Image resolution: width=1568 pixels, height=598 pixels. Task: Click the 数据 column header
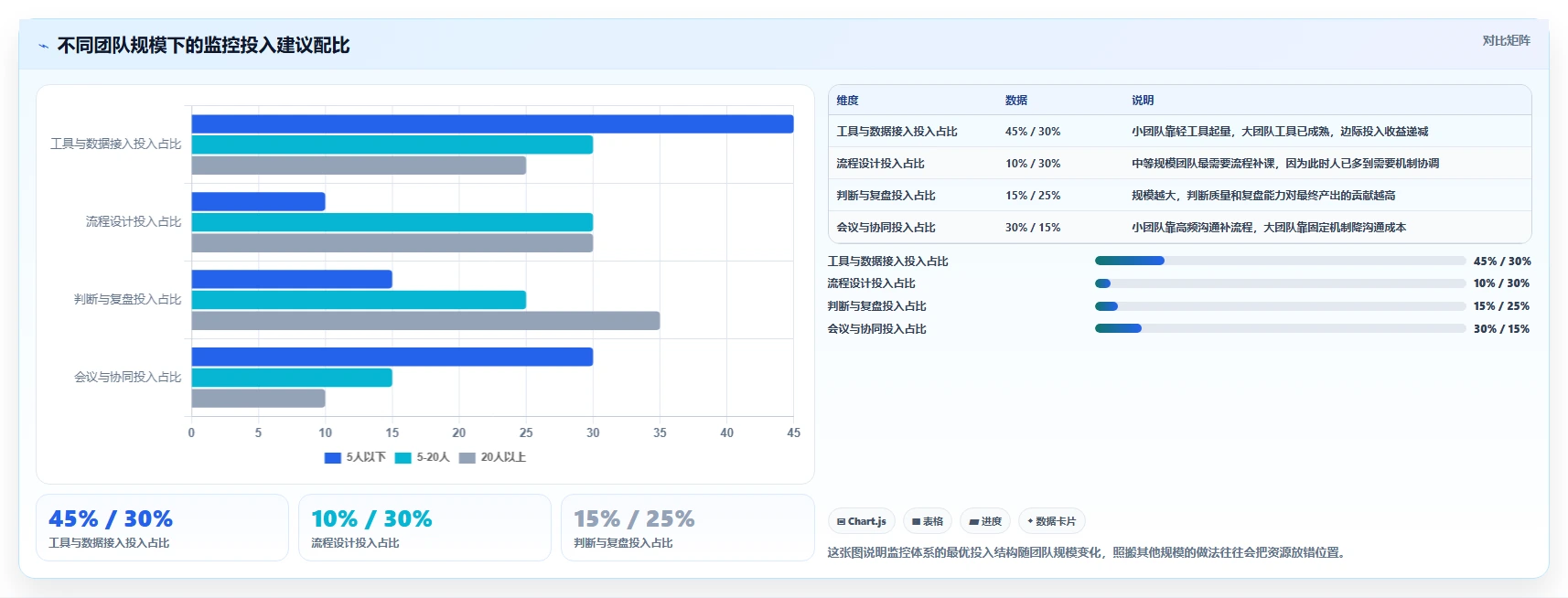click(x=1016, y=101)
